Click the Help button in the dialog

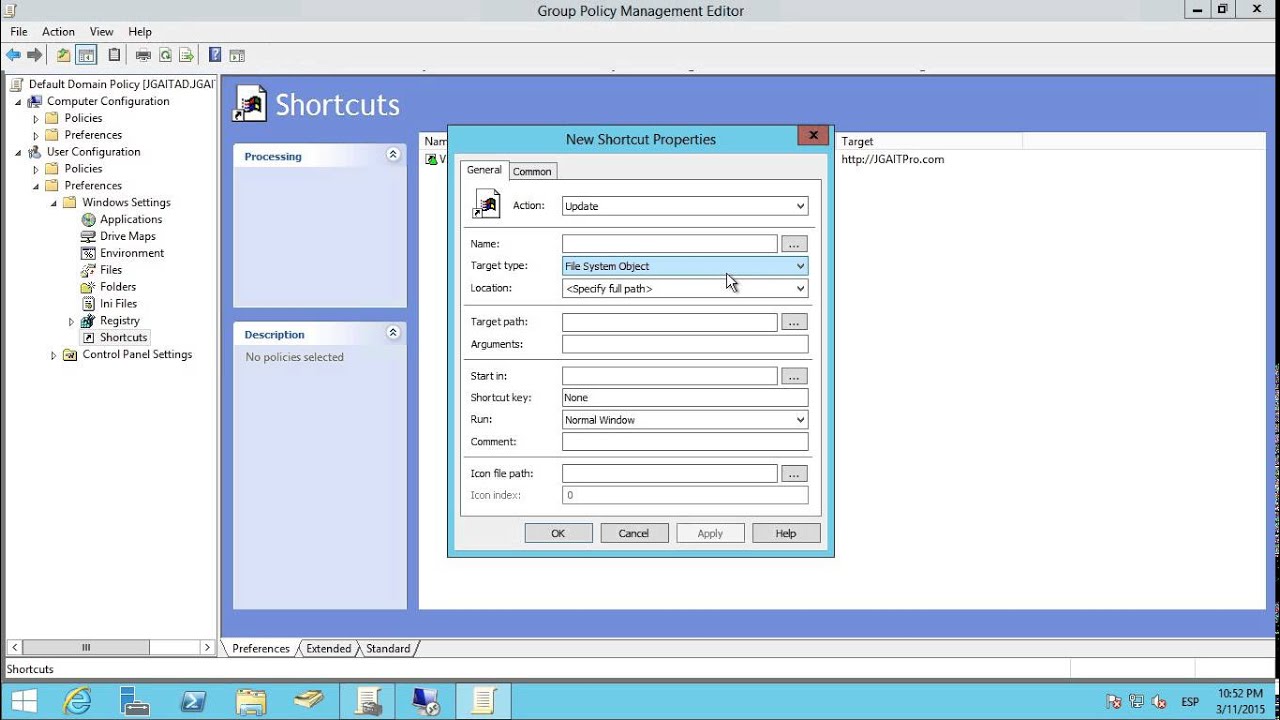tap(786, 533)
